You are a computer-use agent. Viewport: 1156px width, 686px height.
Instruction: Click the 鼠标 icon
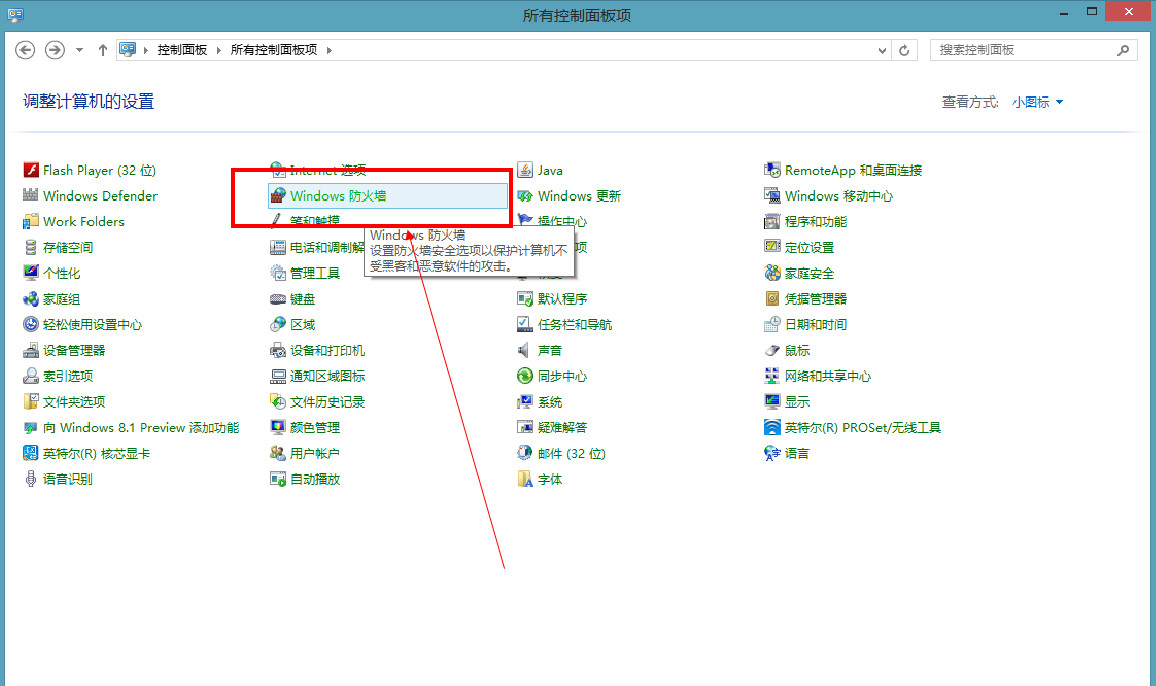coord(772,350)
